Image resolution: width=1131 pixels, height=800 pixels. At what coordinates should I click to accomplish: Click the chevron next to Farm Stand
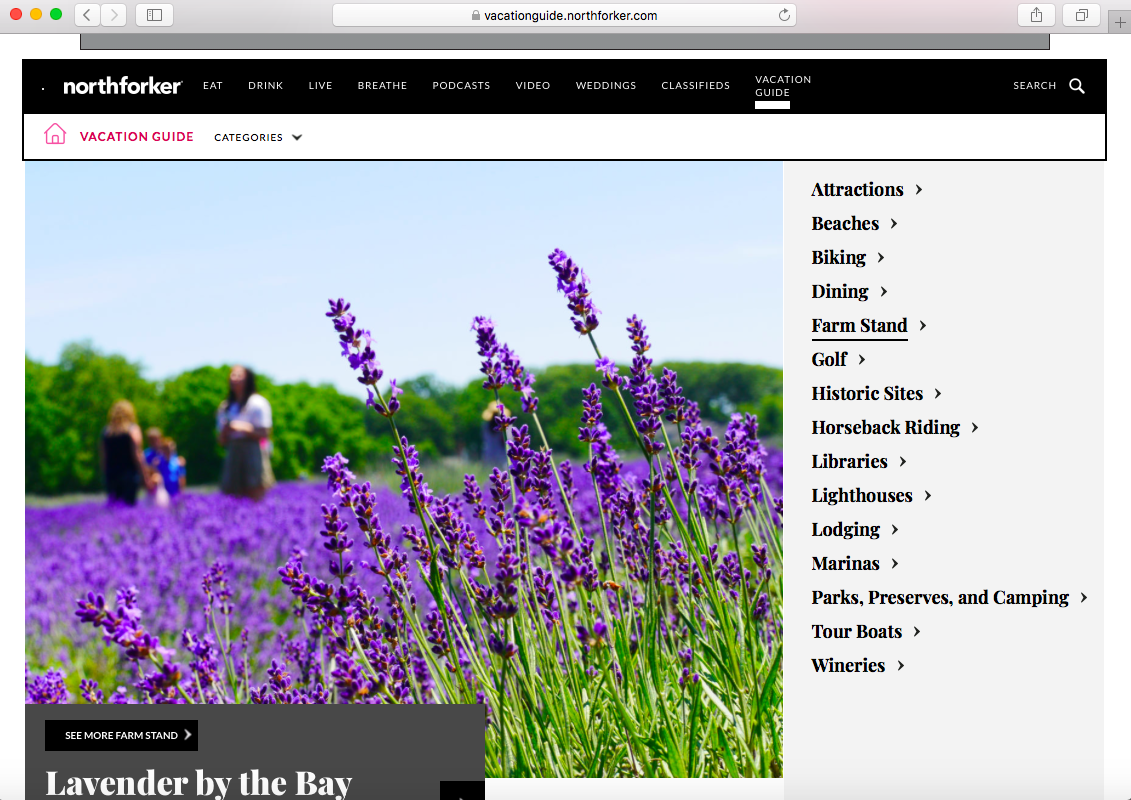point(923,326)
